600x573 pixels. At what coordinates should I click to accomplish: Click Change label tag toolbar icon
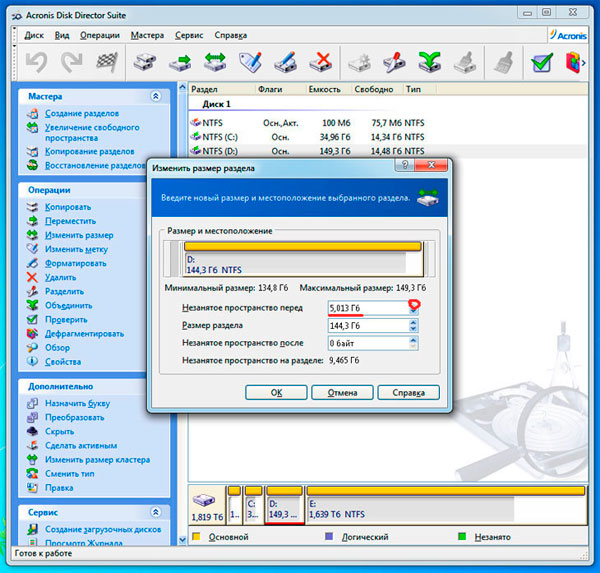point(250,62)
